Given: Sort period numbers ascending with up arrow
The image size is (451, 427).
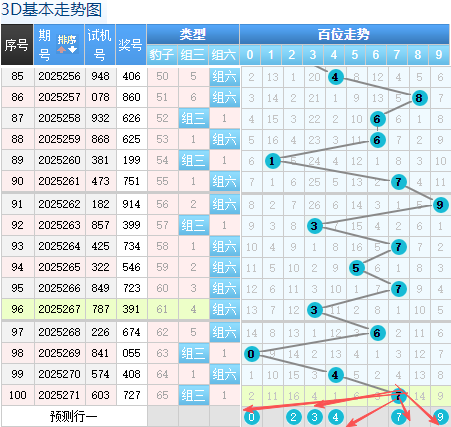Looking at the screenshot, I should [x=61, y=50].
